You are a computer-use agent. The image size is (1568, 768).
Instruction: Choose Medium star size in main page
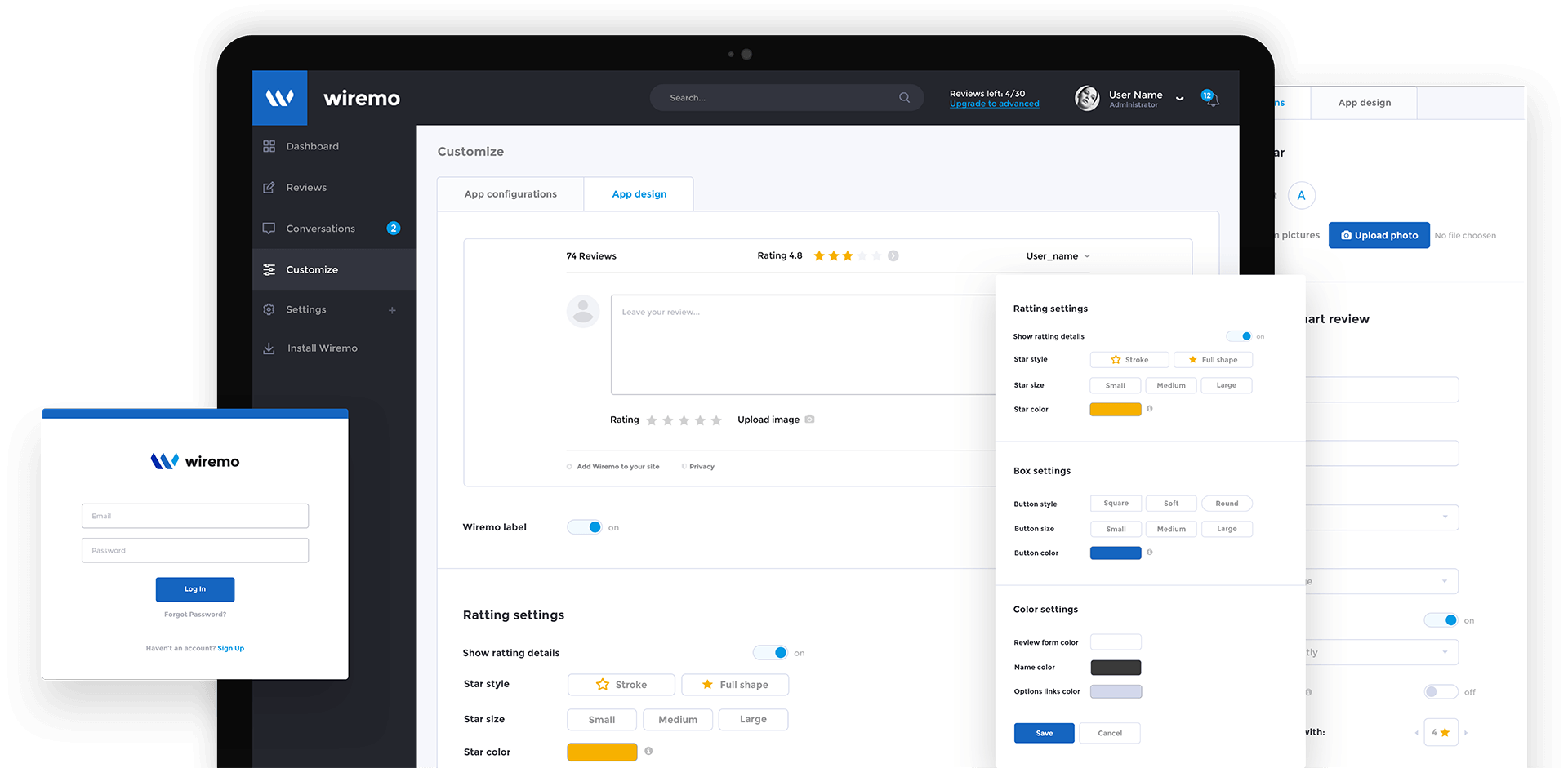(x=678, y=720)
